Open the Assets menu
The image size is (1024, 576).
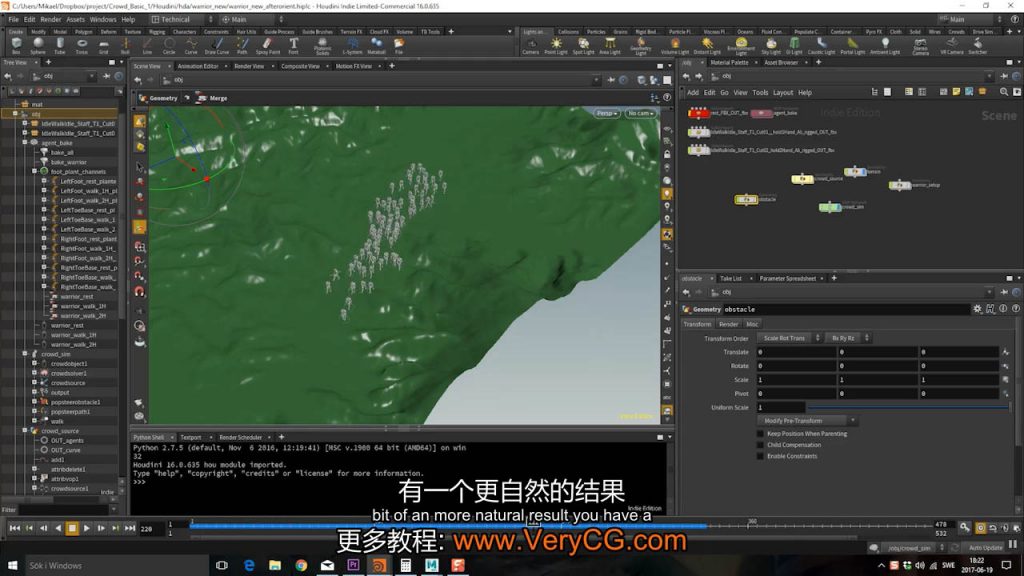[75, 20]
